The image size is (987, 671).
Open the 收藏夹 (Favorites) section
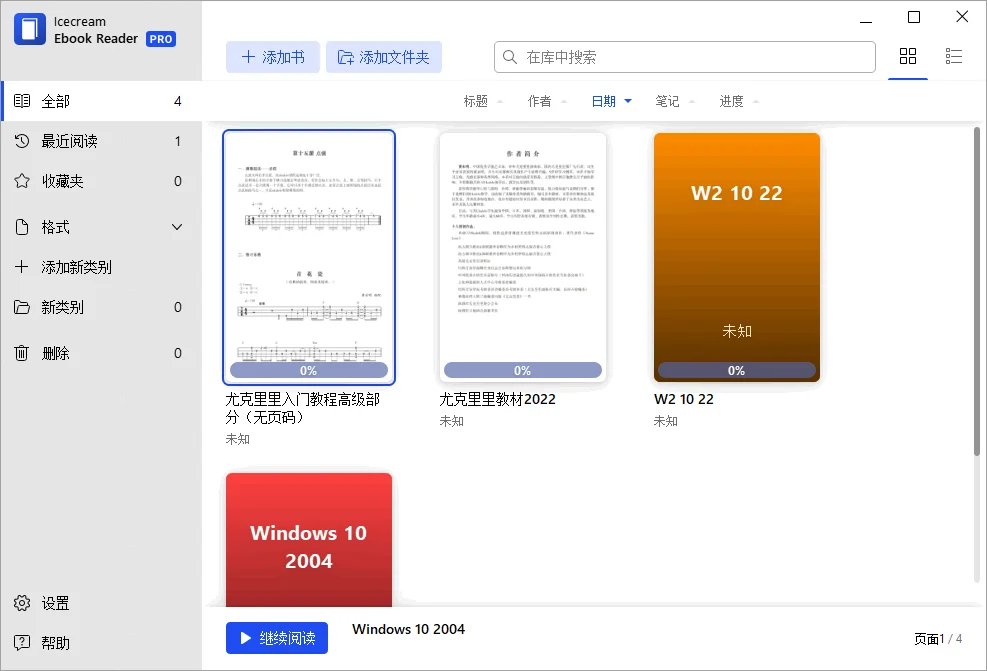click(75, 181)
